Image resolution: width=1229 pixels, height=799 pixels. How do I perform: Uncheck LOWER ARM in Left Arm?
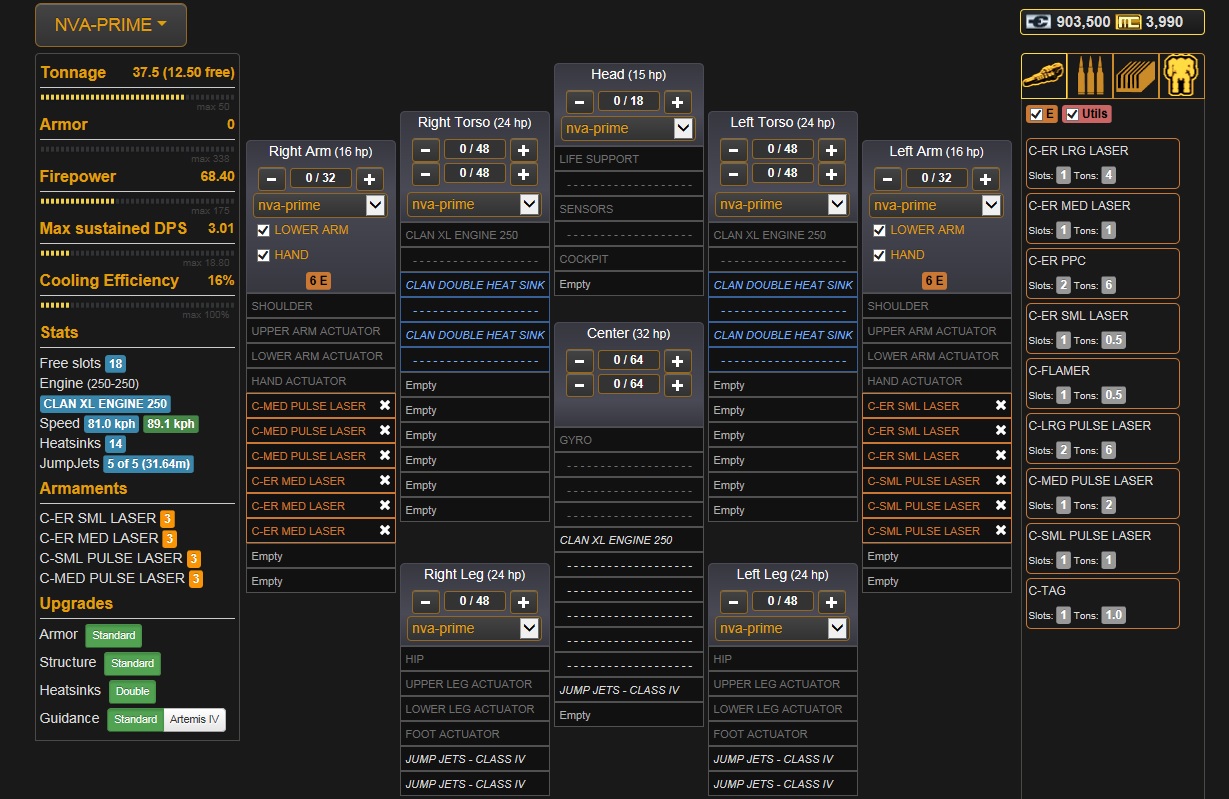pyautogui.click(x=879, y=230)
